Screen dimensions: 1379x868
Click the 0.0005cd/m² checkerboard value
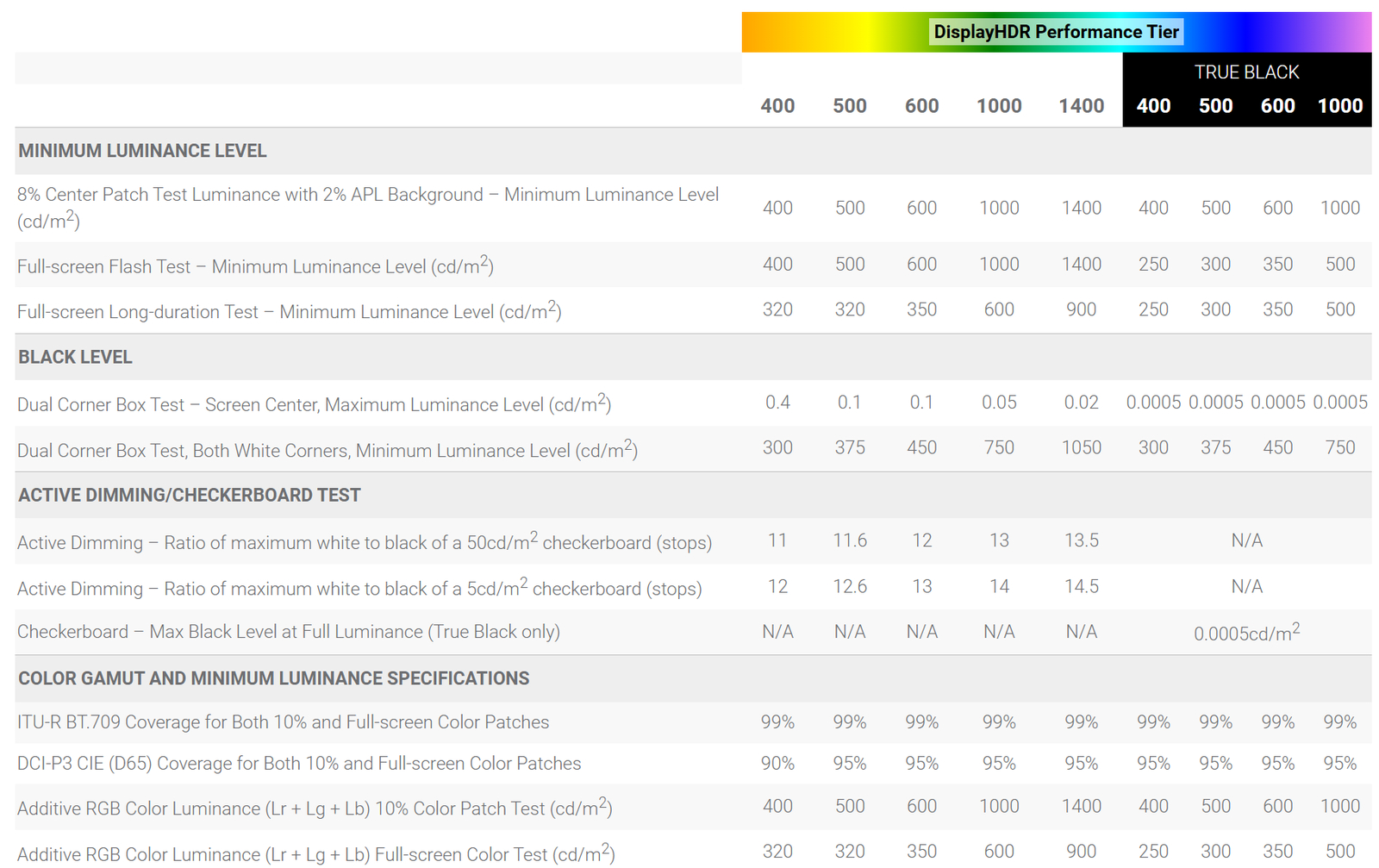point(1246,634)
